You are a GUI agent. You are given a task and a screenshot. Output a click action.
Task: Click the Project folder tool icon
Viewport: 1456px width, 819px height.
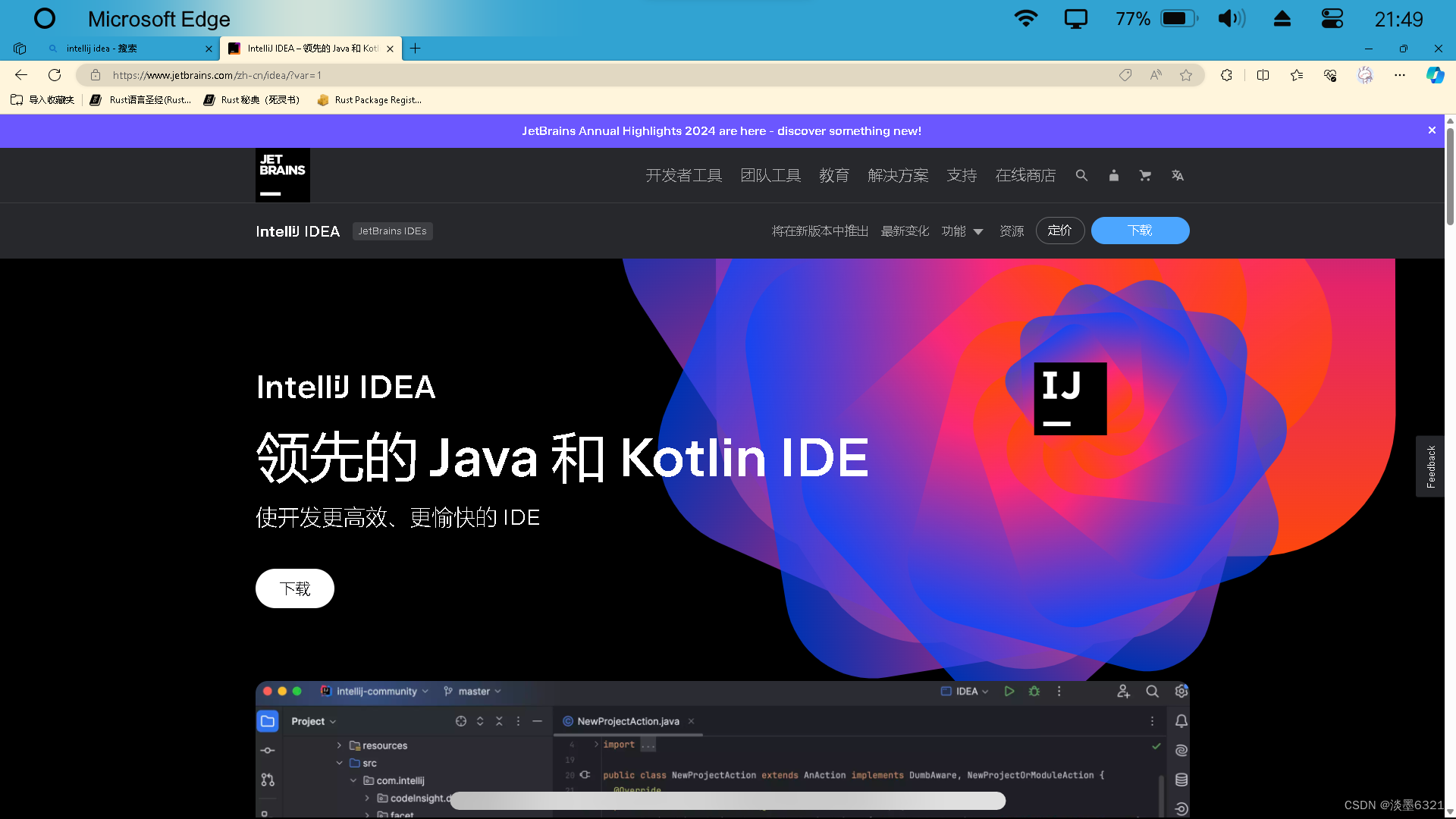click(268, 721)
